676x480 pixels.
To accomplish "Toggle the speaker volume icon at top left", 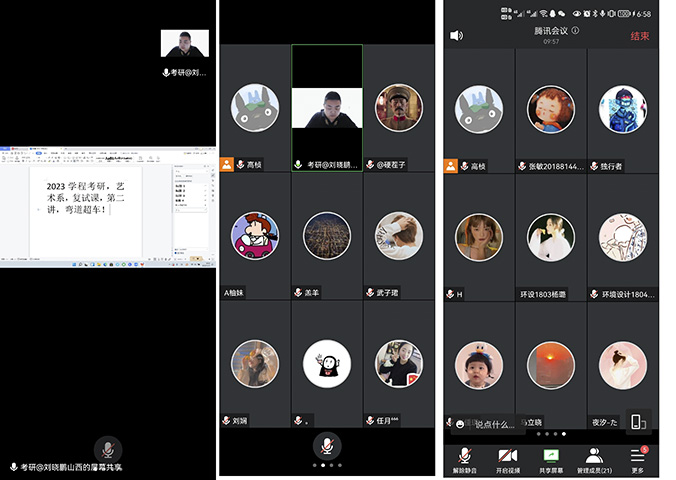I will (x=457, y=35).
